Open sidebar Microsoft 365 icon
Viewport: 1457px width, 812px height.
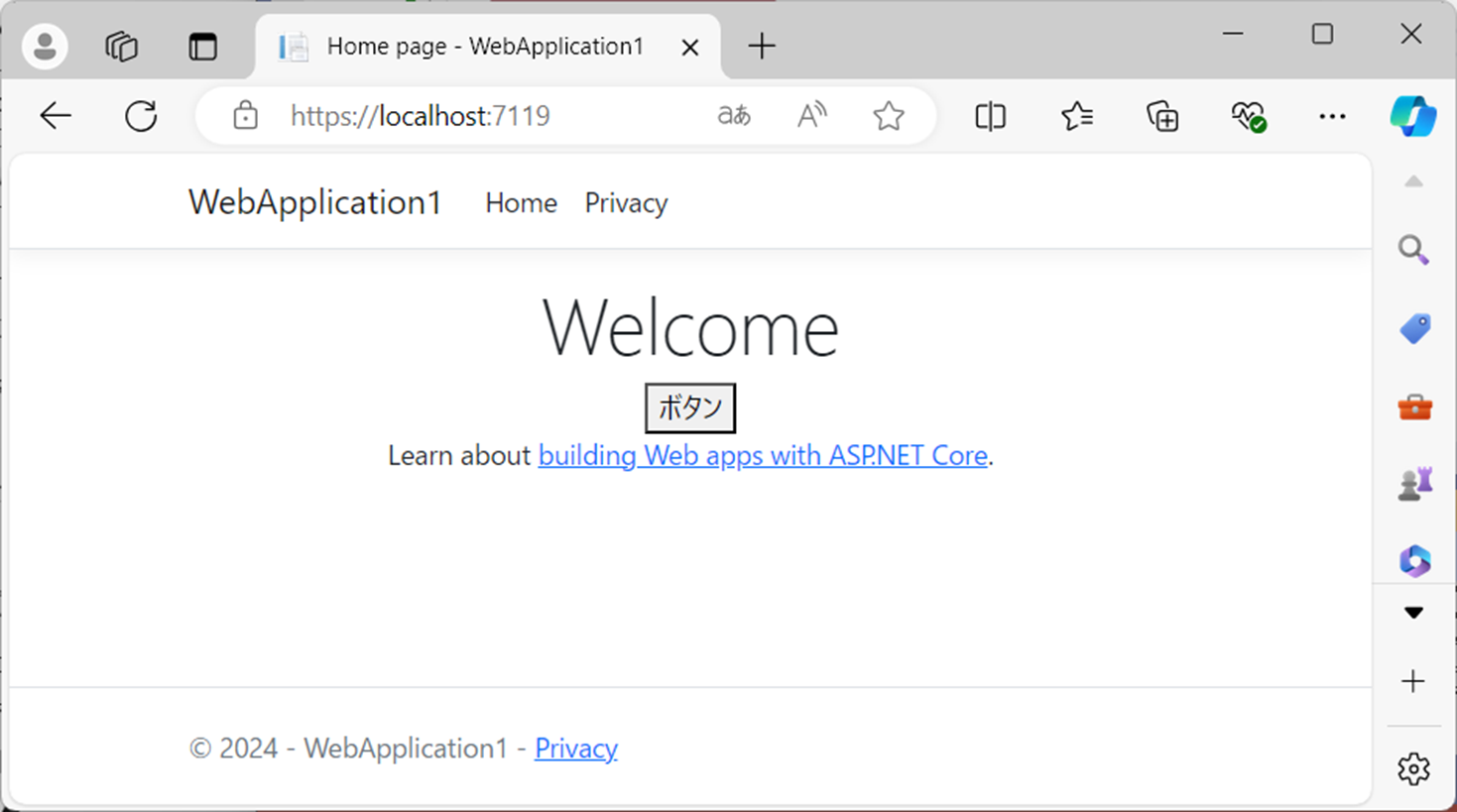click(1415, 561)
